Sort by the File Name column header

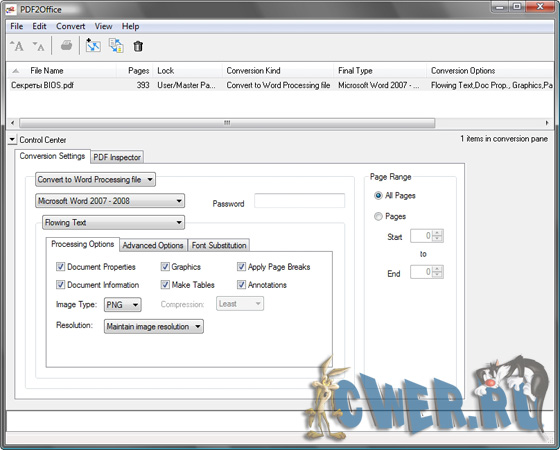point(62,71)
